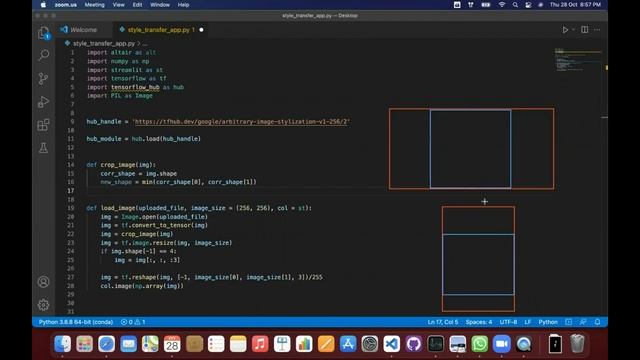This screenshot has height=360, width=640.
Task: Open the Calendar app in the dock
Action: [x=172, y=344]
